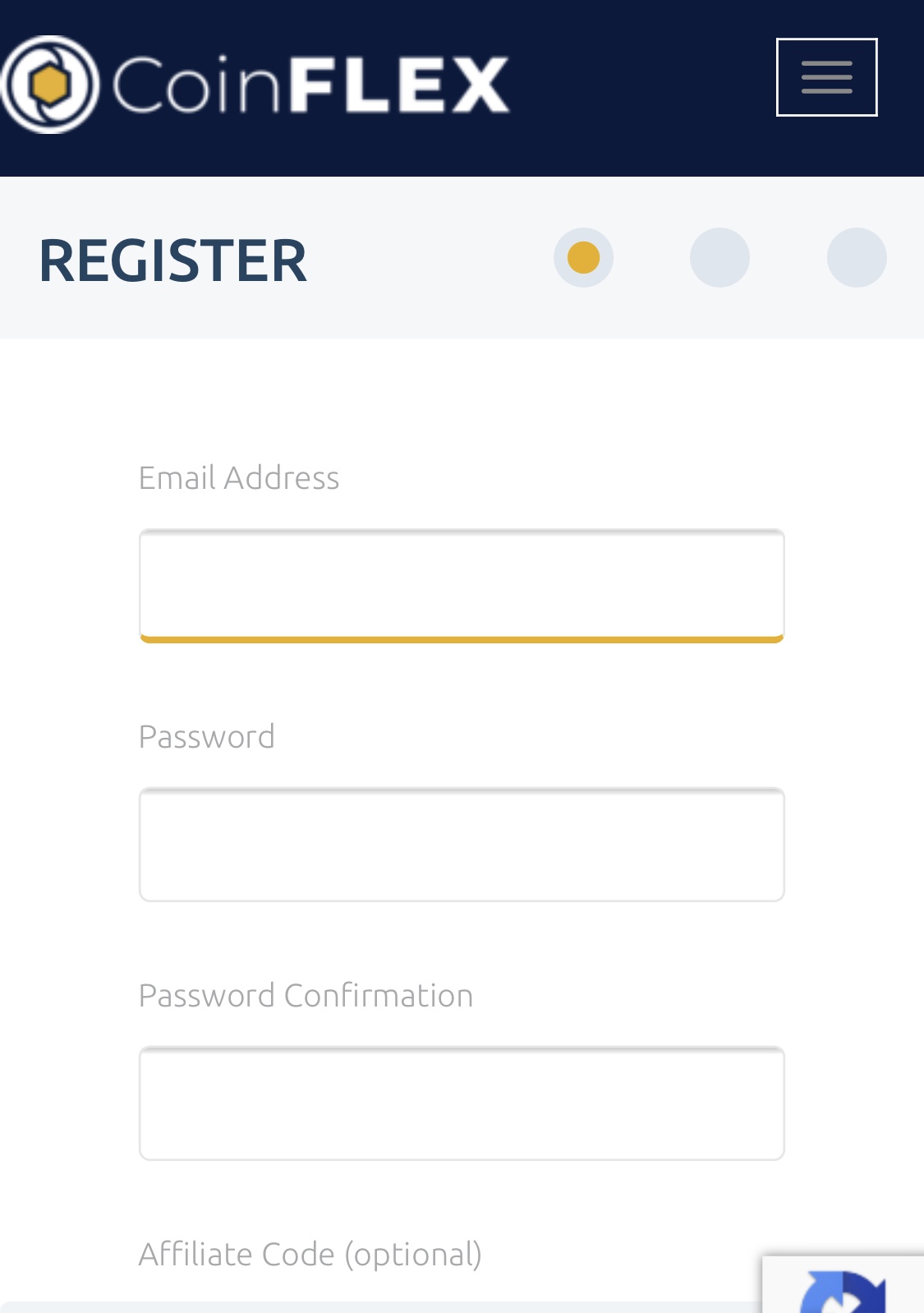Select the third registration step dot
Image resolution: width=924 pixels, height=1313 pixels.
[x=857, y=257]
